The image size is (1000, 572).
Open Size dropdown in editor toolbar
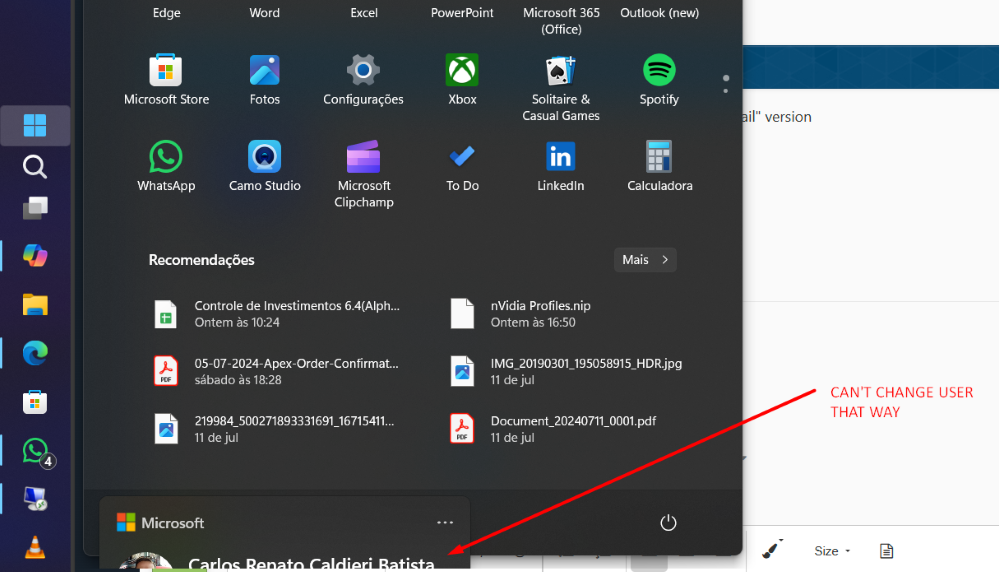coord(832,551)
